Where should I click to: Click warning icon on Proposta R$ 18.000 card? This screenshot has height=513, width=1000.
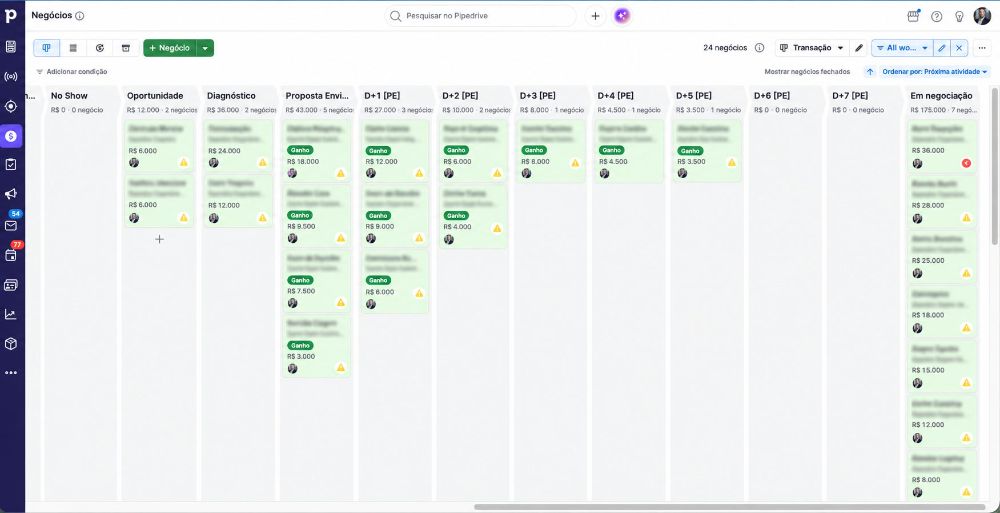point(341,173)
